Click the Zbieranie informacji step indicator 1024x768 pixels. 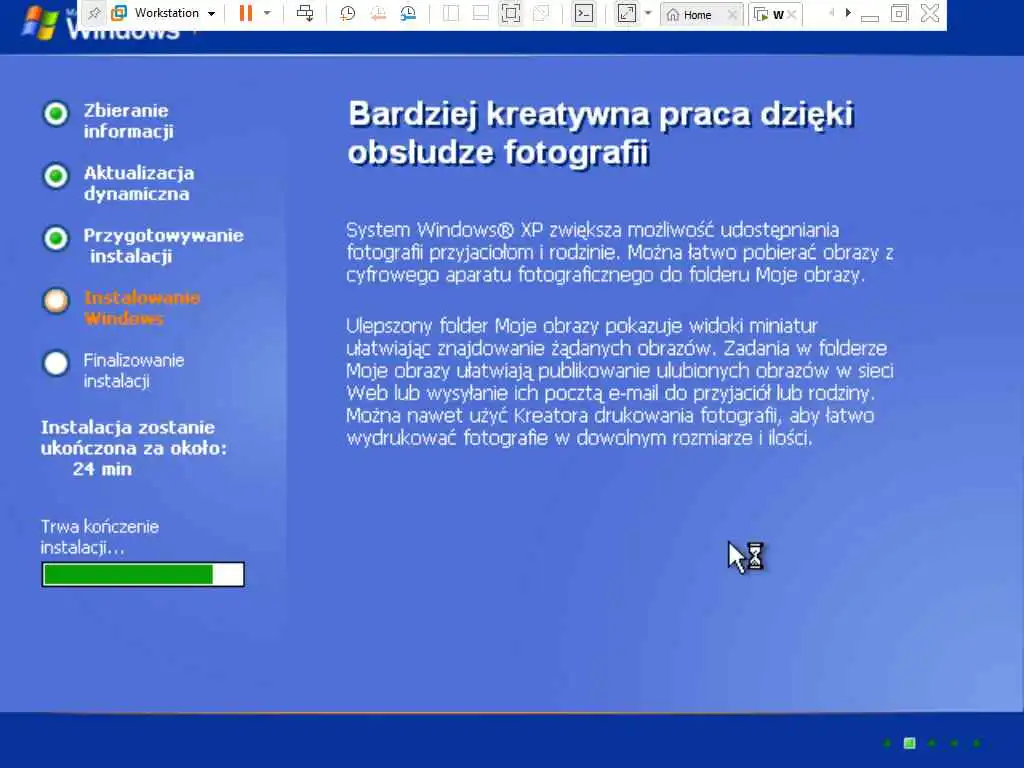(56, 114)
